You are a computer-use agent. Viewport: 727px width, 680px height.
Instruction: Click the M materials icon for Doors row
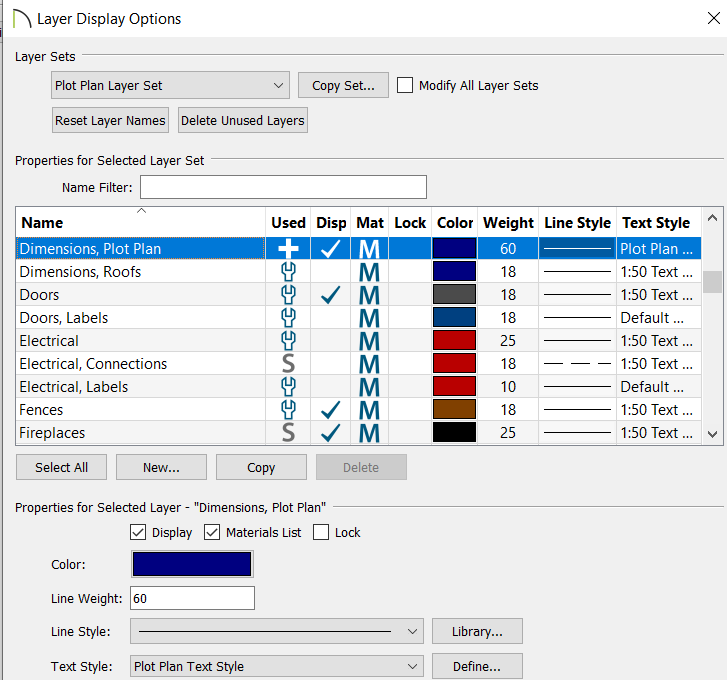point(369,295)
